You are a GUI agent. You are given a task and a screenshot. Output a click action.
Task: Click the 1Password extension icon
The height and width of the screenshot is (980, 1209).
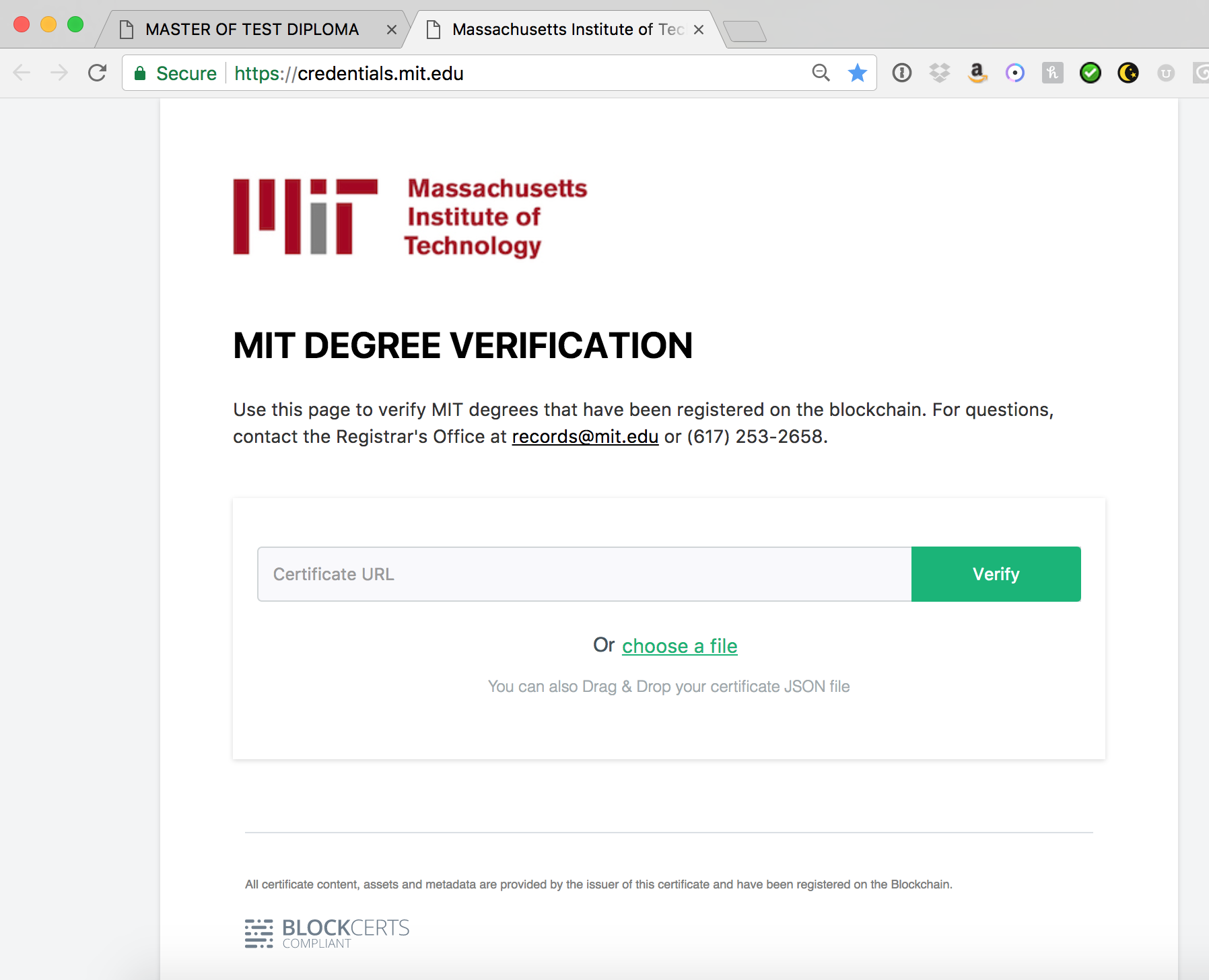click(x=902, y=73)
